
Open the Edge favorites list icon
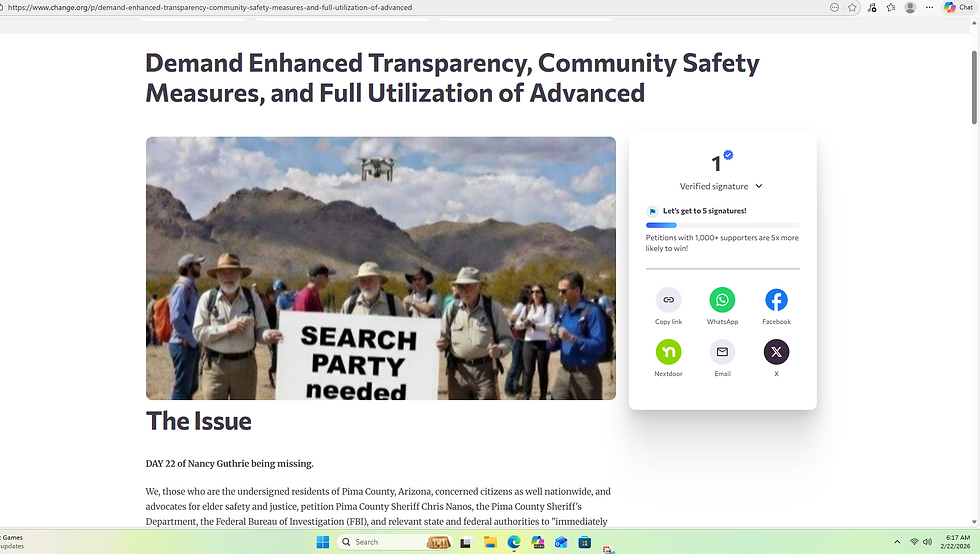[x=891, y=8]
